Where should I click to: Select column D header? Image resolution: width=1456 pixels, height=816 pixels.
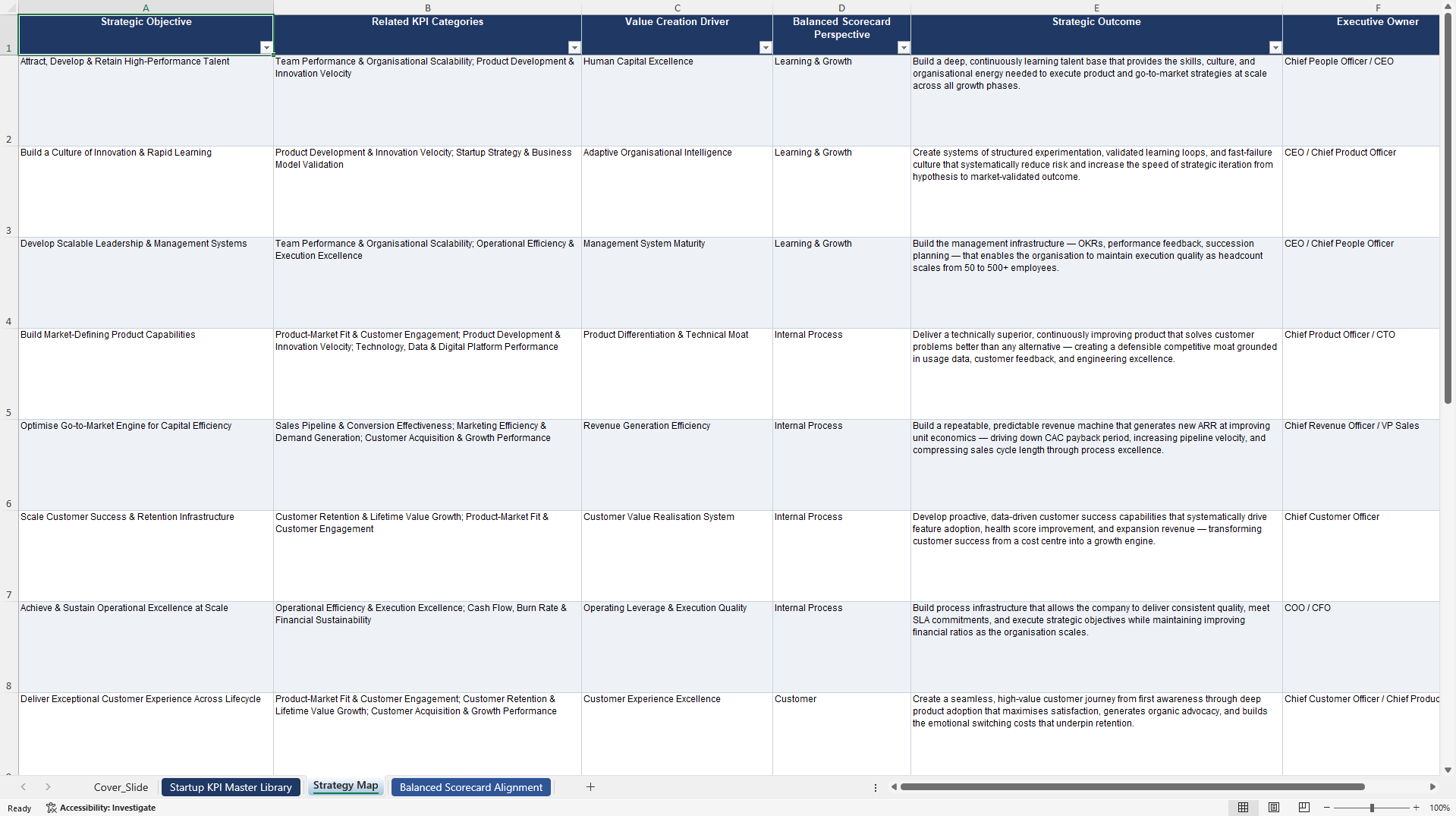click(841, 8)
